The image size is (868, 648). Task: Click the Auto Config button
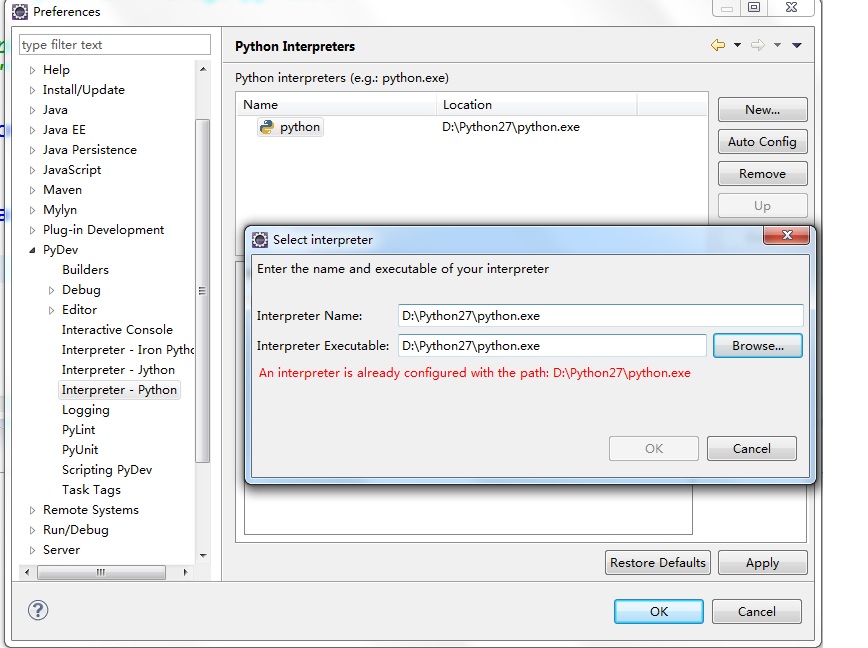click(x=762, y=142)
